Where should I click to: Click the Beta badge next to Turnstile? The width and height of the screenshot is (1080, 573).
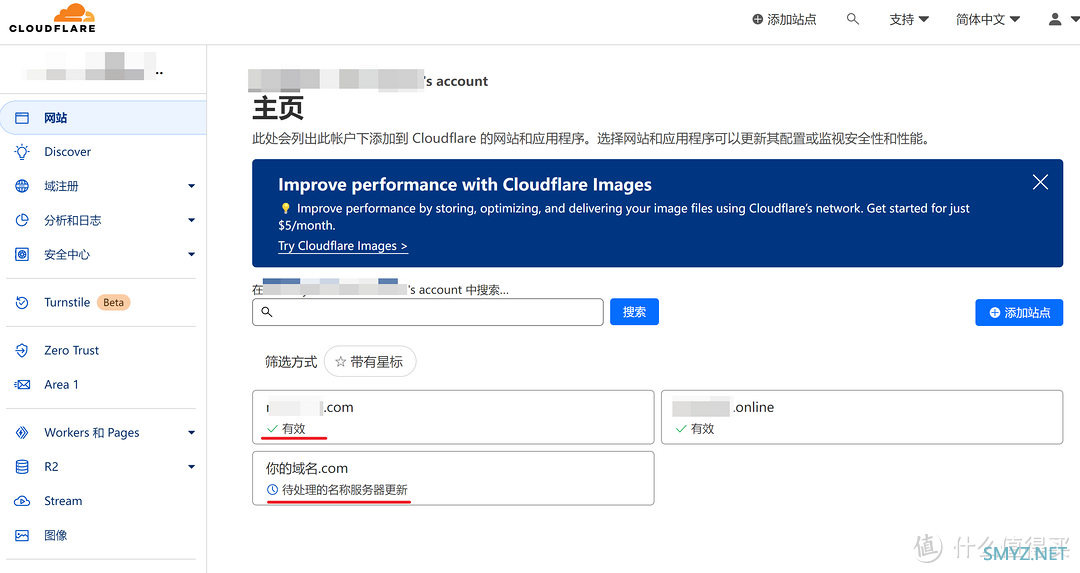113,302
